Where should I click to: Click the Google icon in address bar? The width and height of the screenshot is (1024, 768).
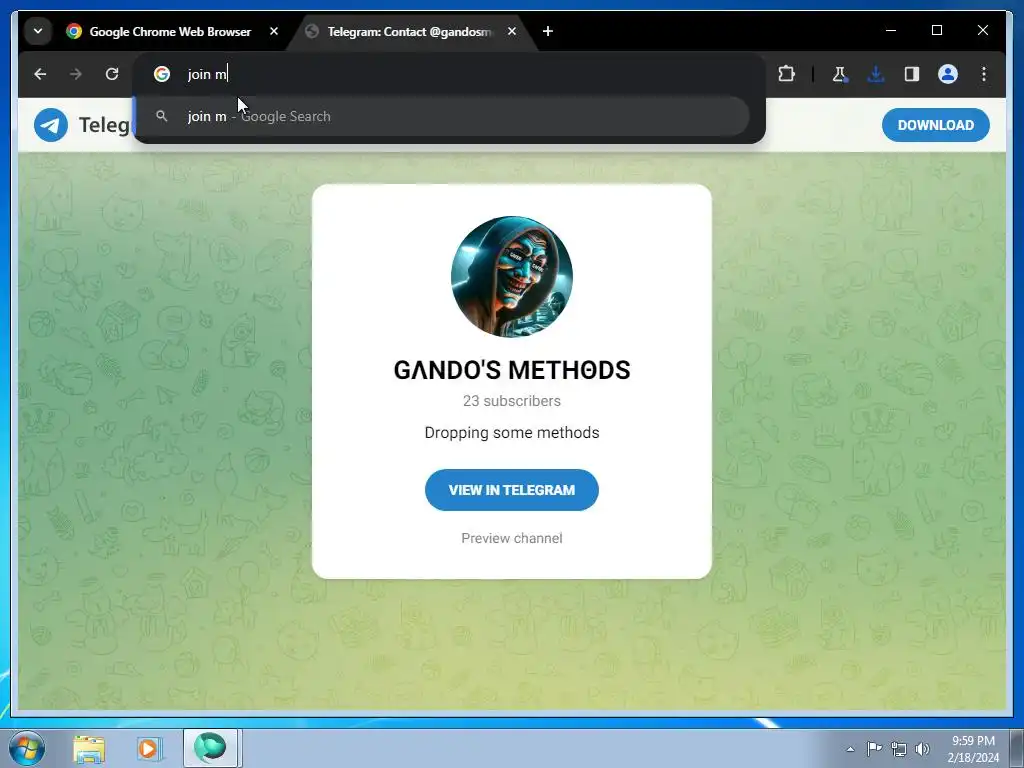(x=162, y=74)
